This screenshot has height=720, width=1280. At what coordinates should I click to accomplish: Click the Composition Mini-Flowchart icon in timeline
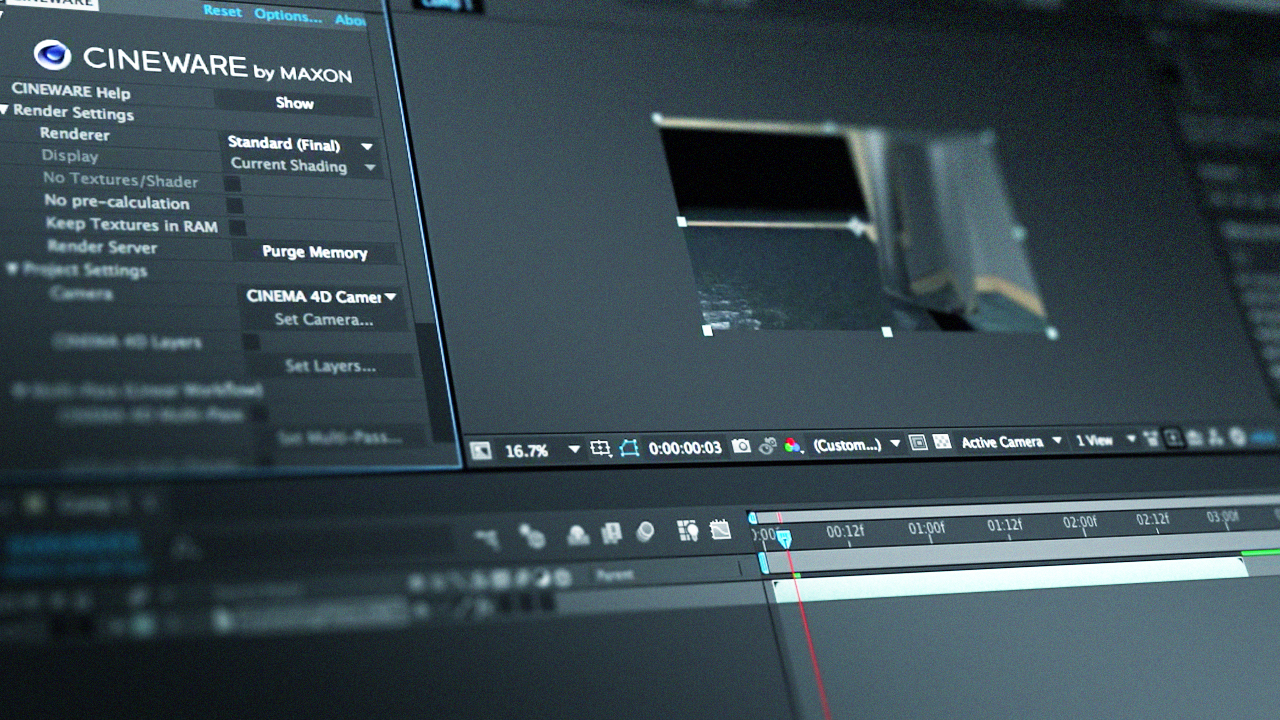point(487,538)
